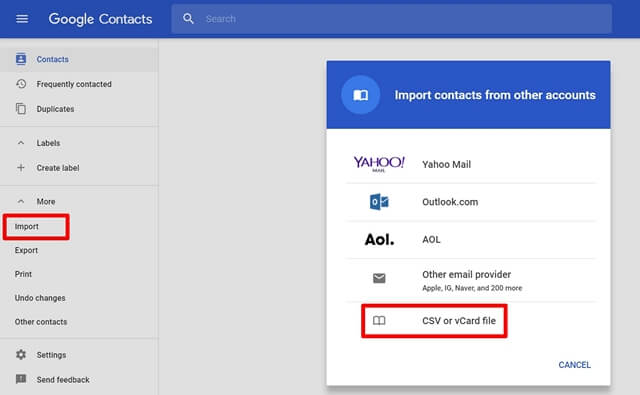This screenshot has height=395, width=640.
Task: Click the More heading
Action: point(46,202)
